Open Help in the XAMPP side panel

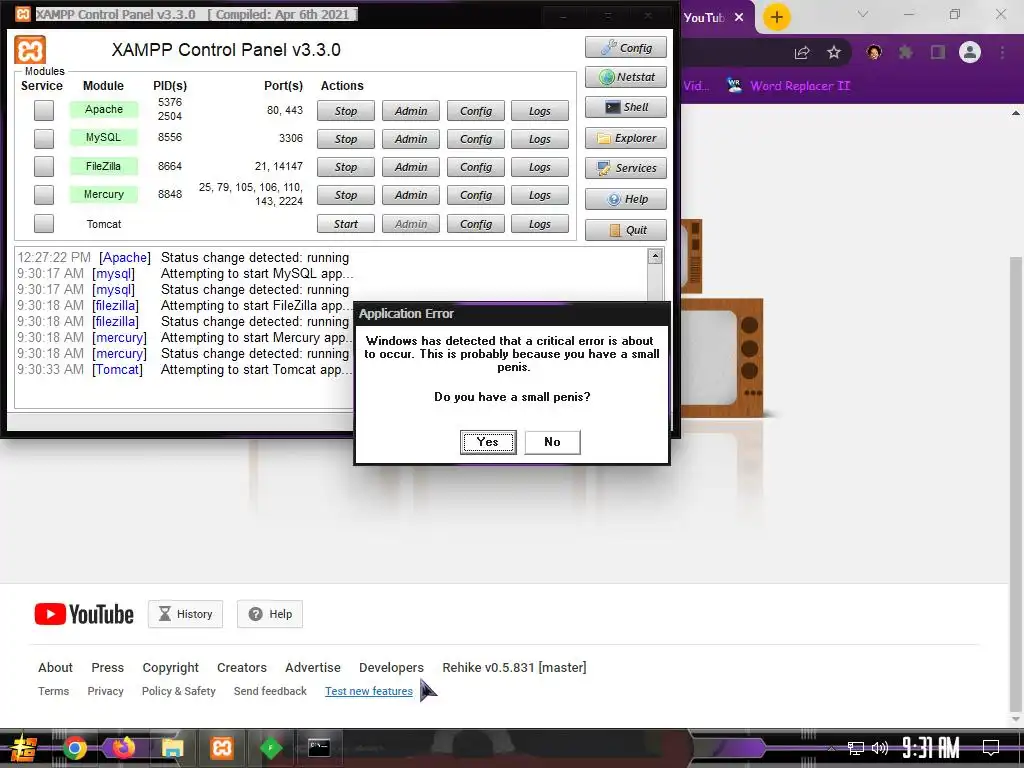tap(626, 199)
